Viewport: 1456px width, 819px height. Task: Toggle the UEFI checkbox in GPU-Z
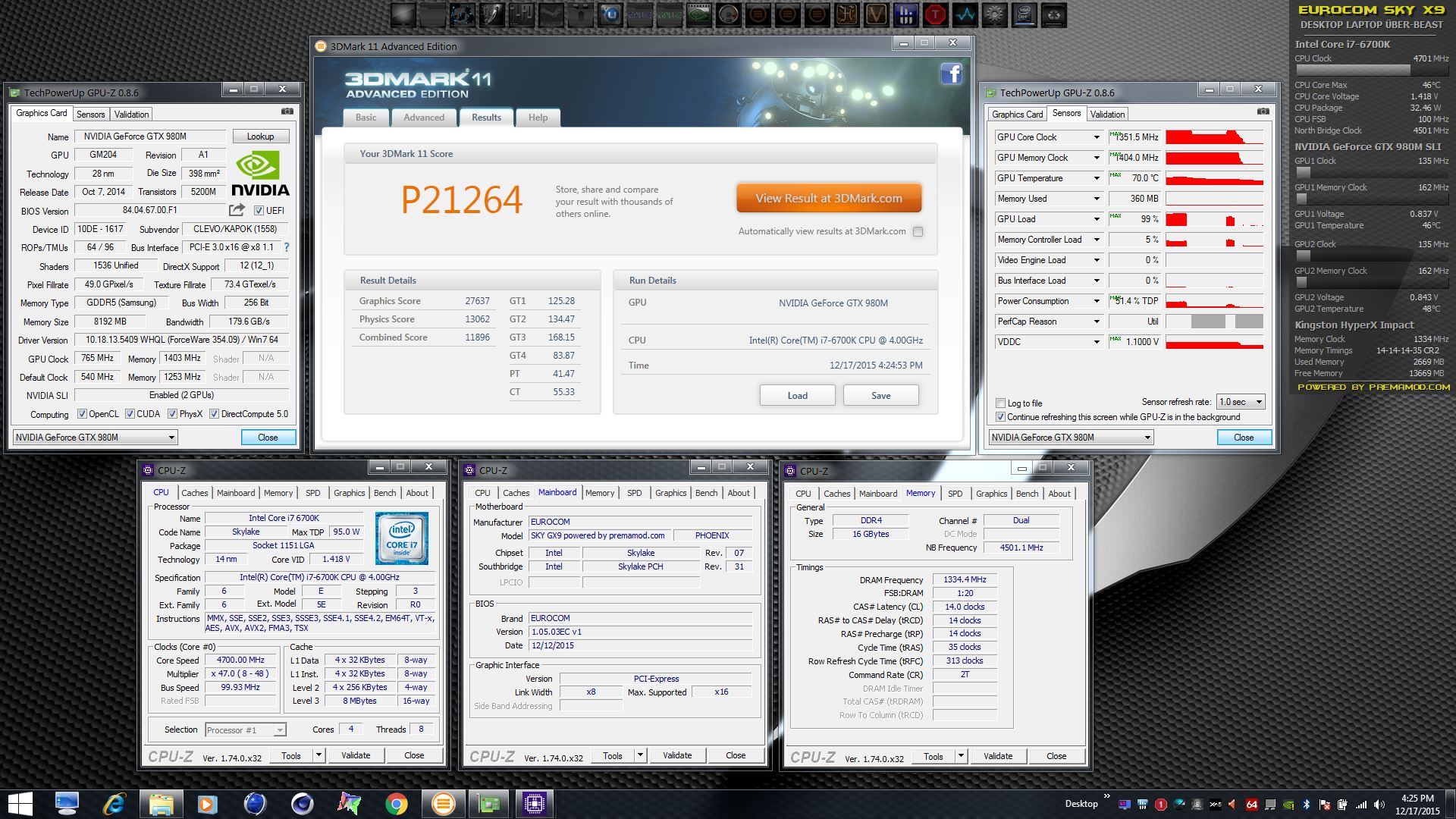tap(259, 211)
